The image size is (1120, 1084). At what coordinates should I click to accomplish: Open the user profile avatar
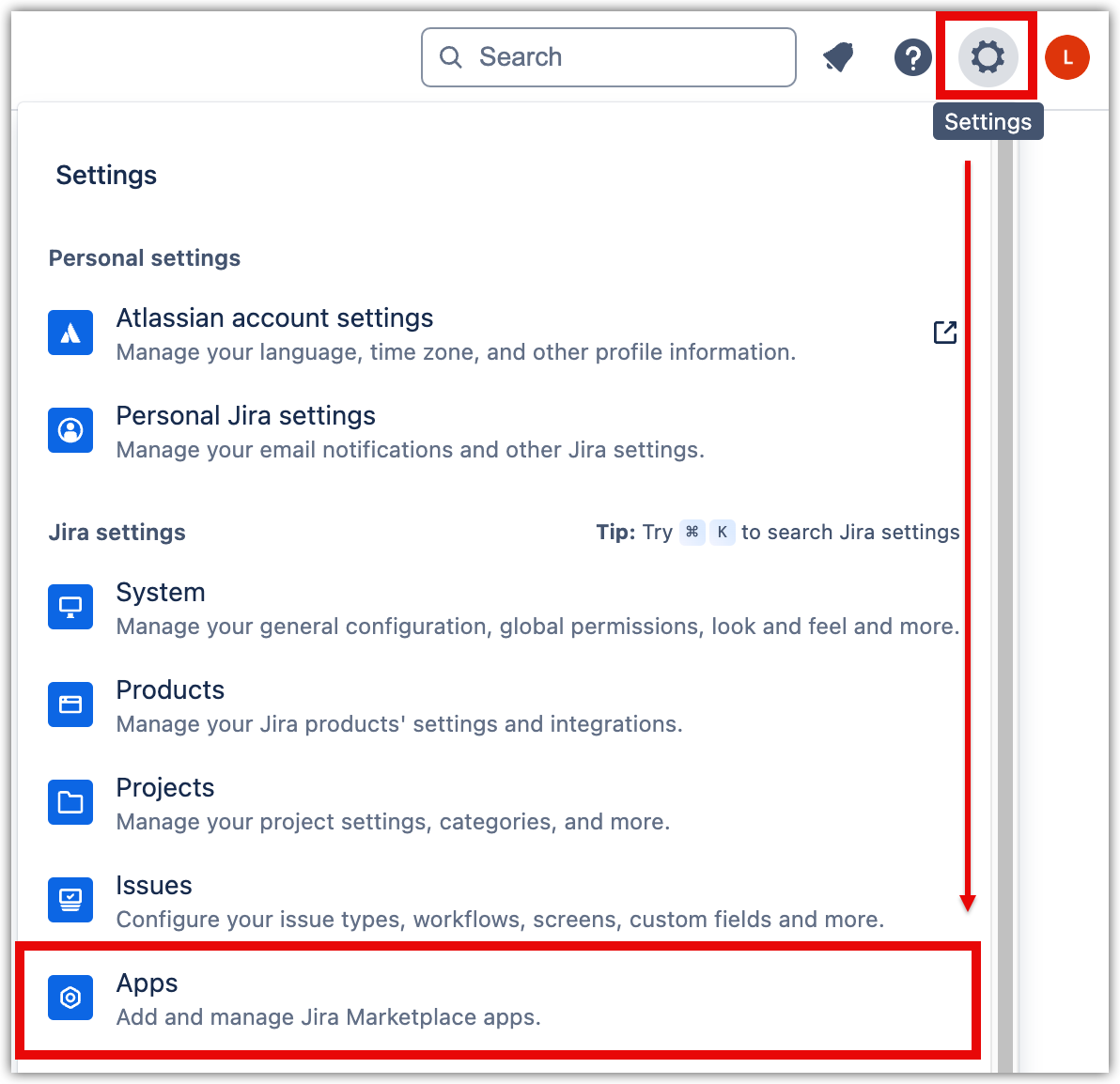1067,57
